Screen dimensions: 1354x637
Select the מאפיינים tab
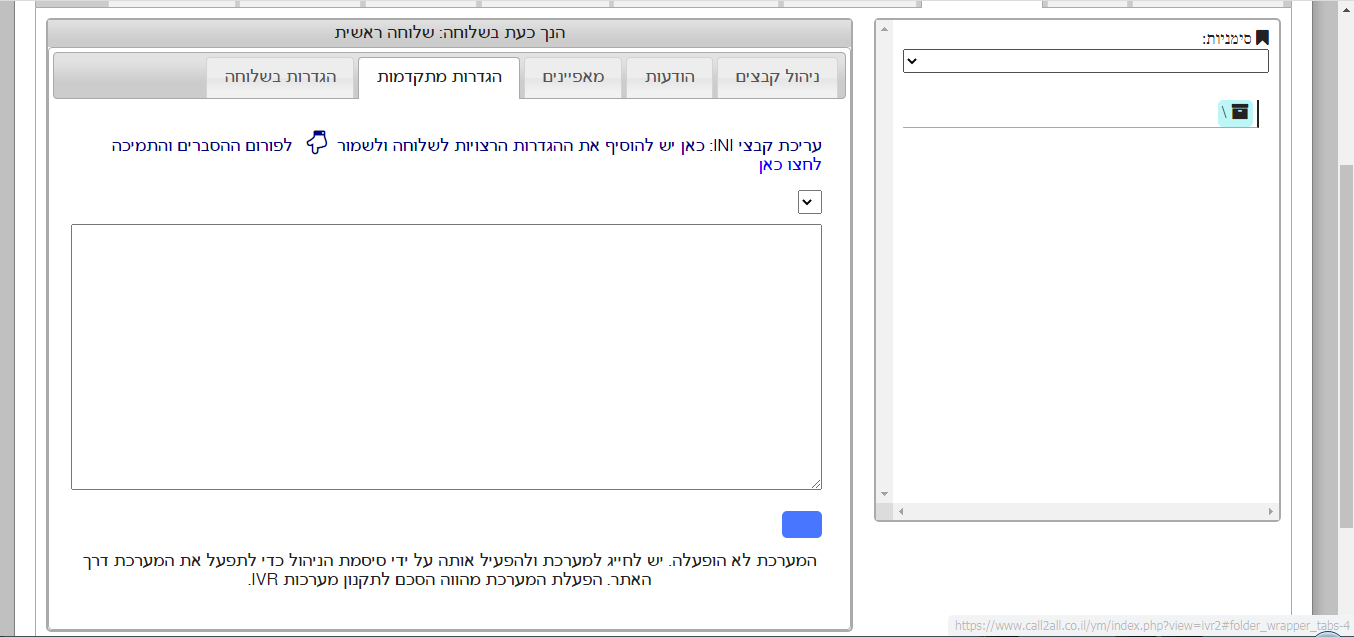[573, 77]
